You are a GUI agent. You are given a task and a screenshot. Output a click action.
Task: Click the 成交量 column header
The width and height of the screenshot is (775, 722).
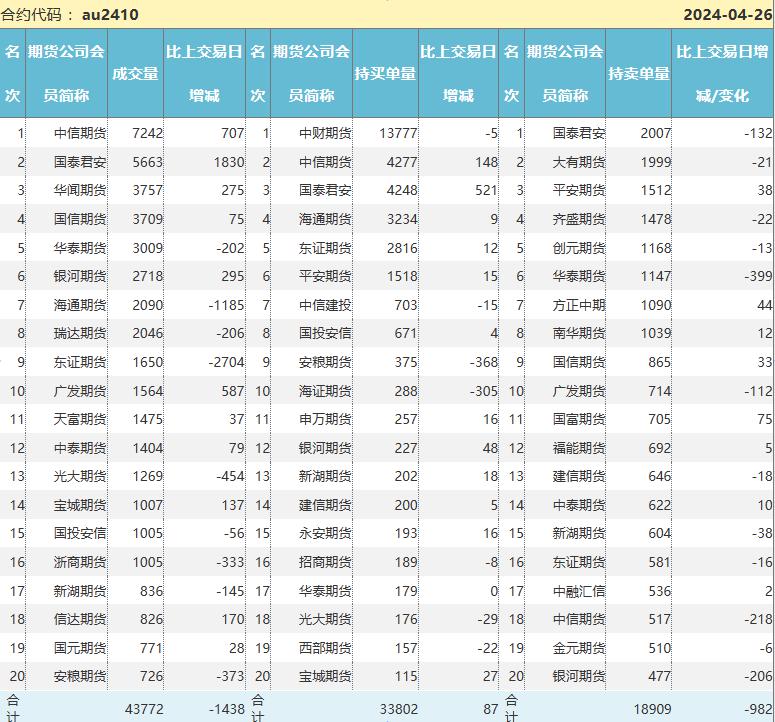135,74
